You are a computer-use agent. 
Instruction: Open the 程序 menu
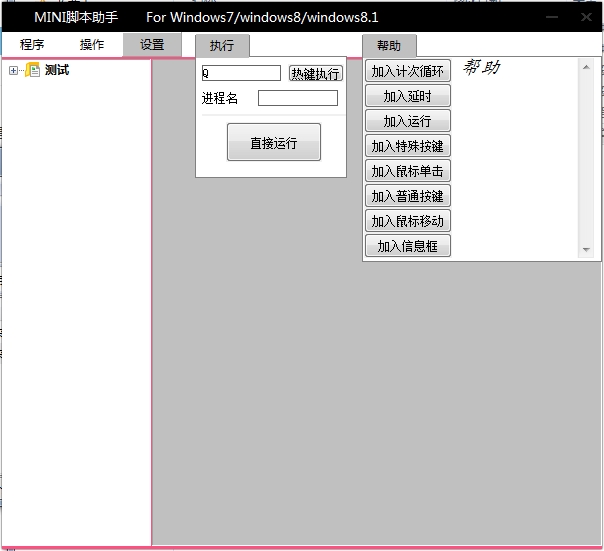point(32,45)
